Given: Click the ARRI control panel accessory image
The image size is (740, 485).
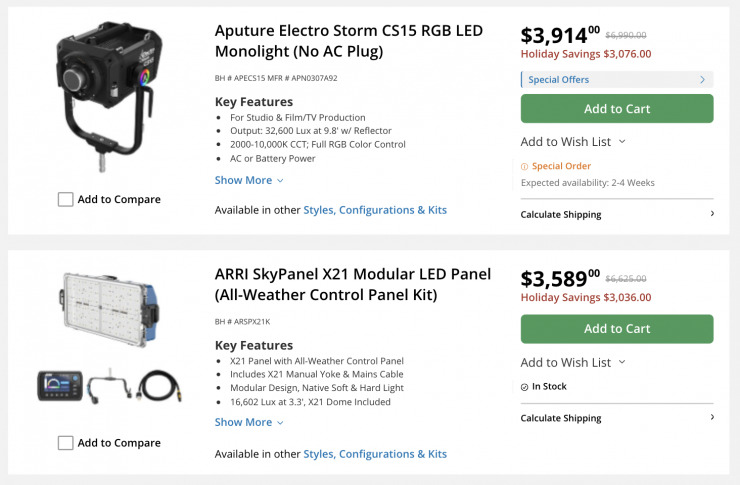Looking at the screenshot, I should click(x=60, y=386).
